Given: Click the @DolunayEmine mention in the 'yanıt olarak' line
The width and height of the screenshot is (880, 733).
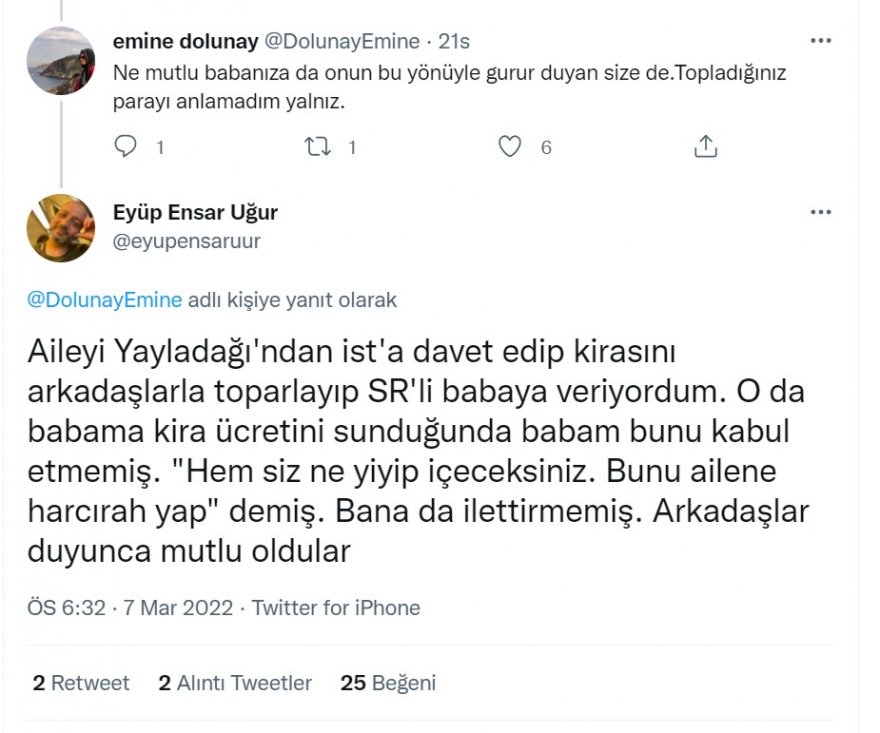Looking at the screenshot, I should (105, 300).
